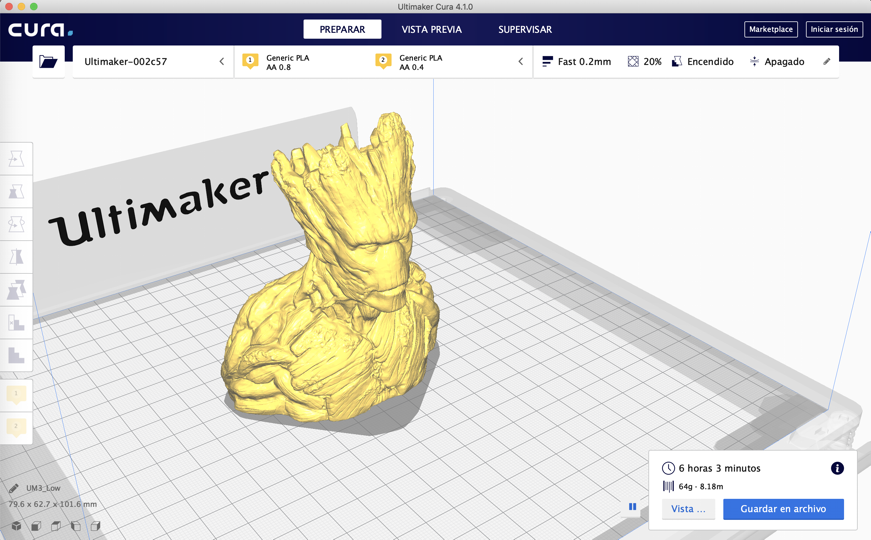The width and height of the screenshot is (871, 540).
Task: Open the VISTA PREVIA stage tab
Action: click(x=432, y=29)
